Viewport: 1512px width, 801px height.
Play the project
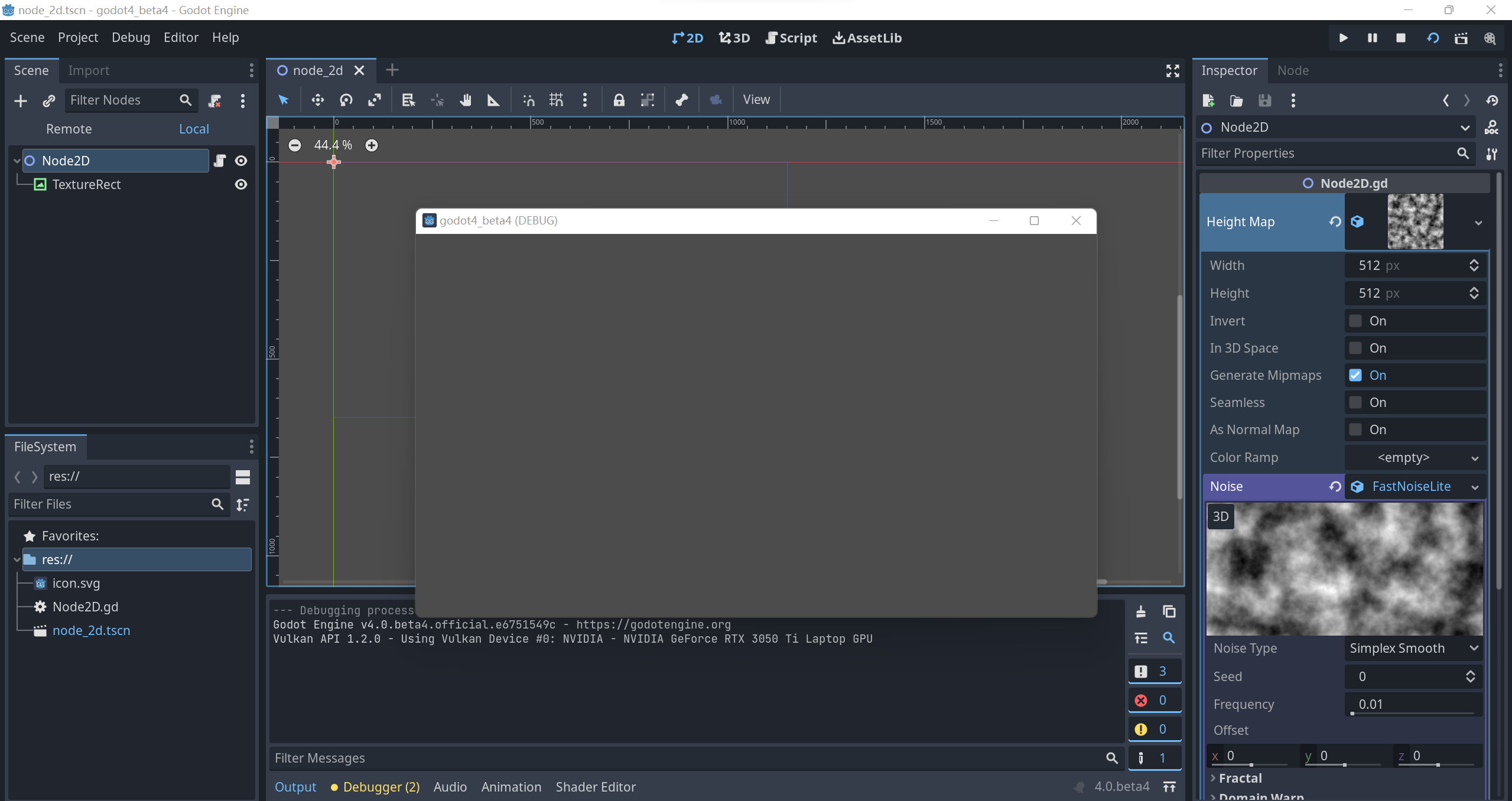pyautogui.click(x=1344, y=38)
